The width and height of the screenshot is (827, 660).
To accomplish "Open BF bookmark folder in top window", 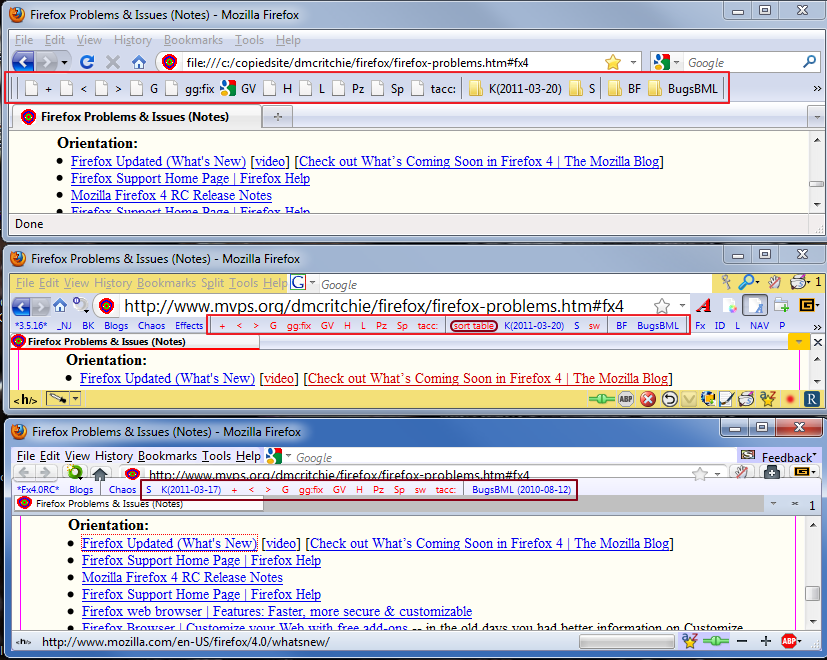I will [x=623, y=88].
